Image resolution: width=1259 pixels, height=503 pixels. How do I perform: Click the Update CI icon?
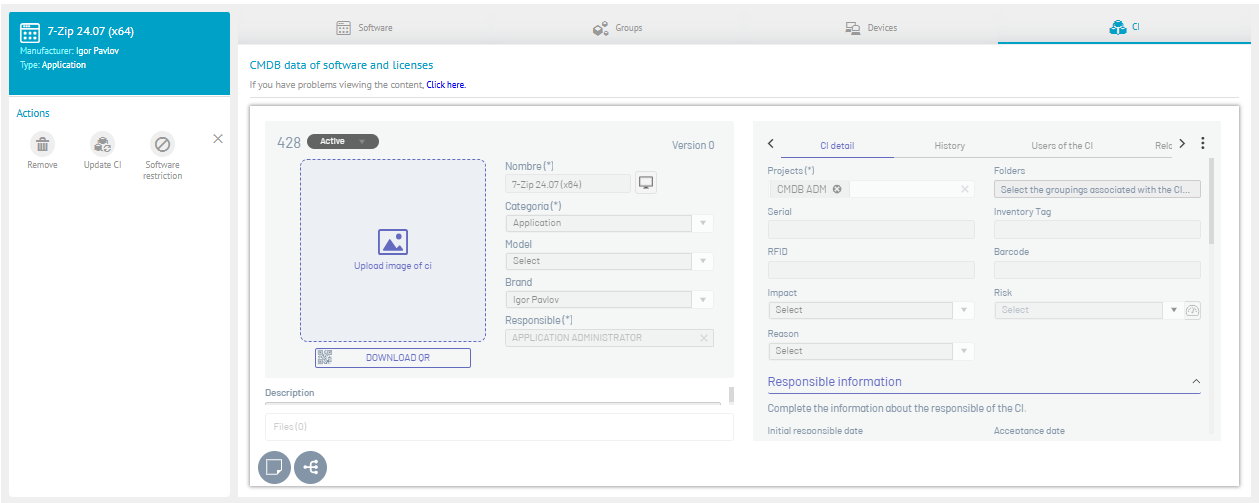[x=102, y=144]
